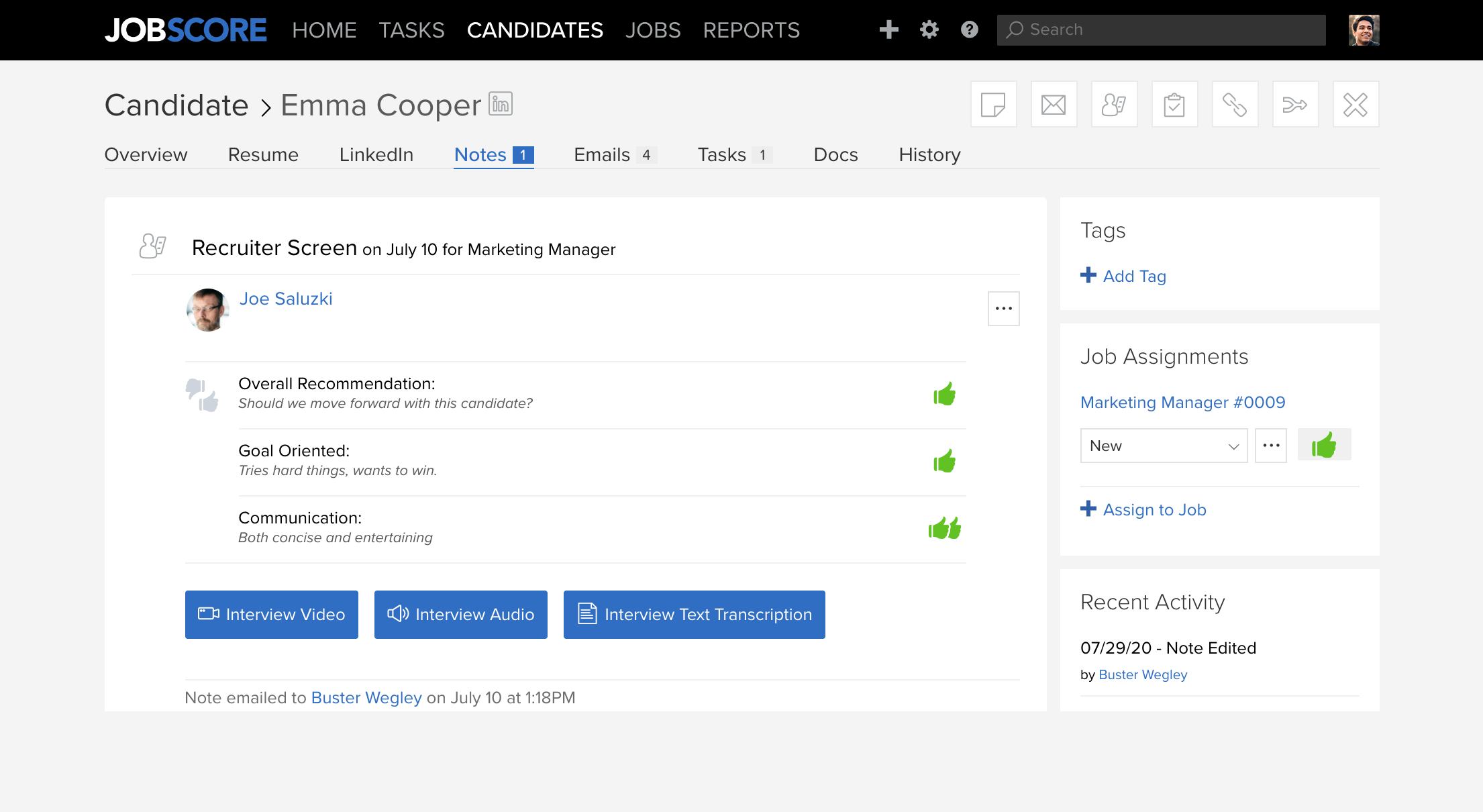Viewport: 1483px width, 812px height.
Task: Toggle the communication thumbs up rating
Action: pyautogui.click(x=943, y=527)
